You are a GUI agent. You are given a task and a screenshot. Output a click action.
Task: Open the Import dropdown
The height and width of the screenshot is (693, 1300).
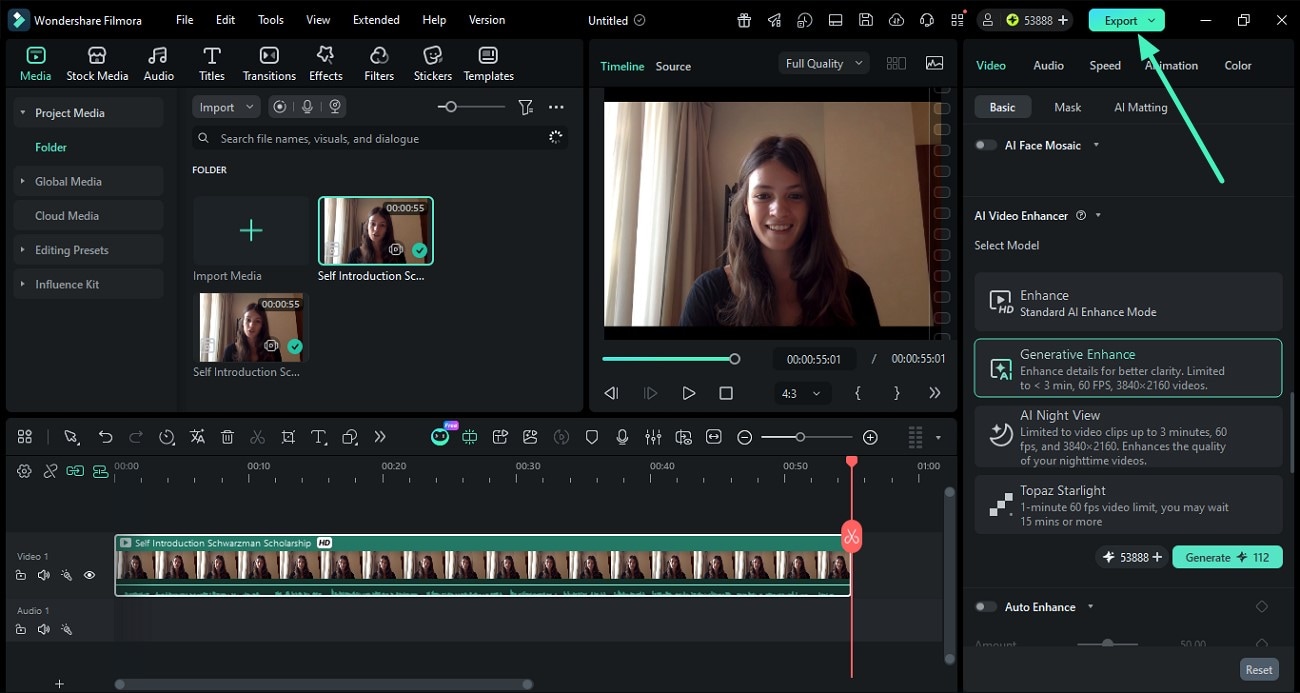pyautogui.click(x=226, y=107)
